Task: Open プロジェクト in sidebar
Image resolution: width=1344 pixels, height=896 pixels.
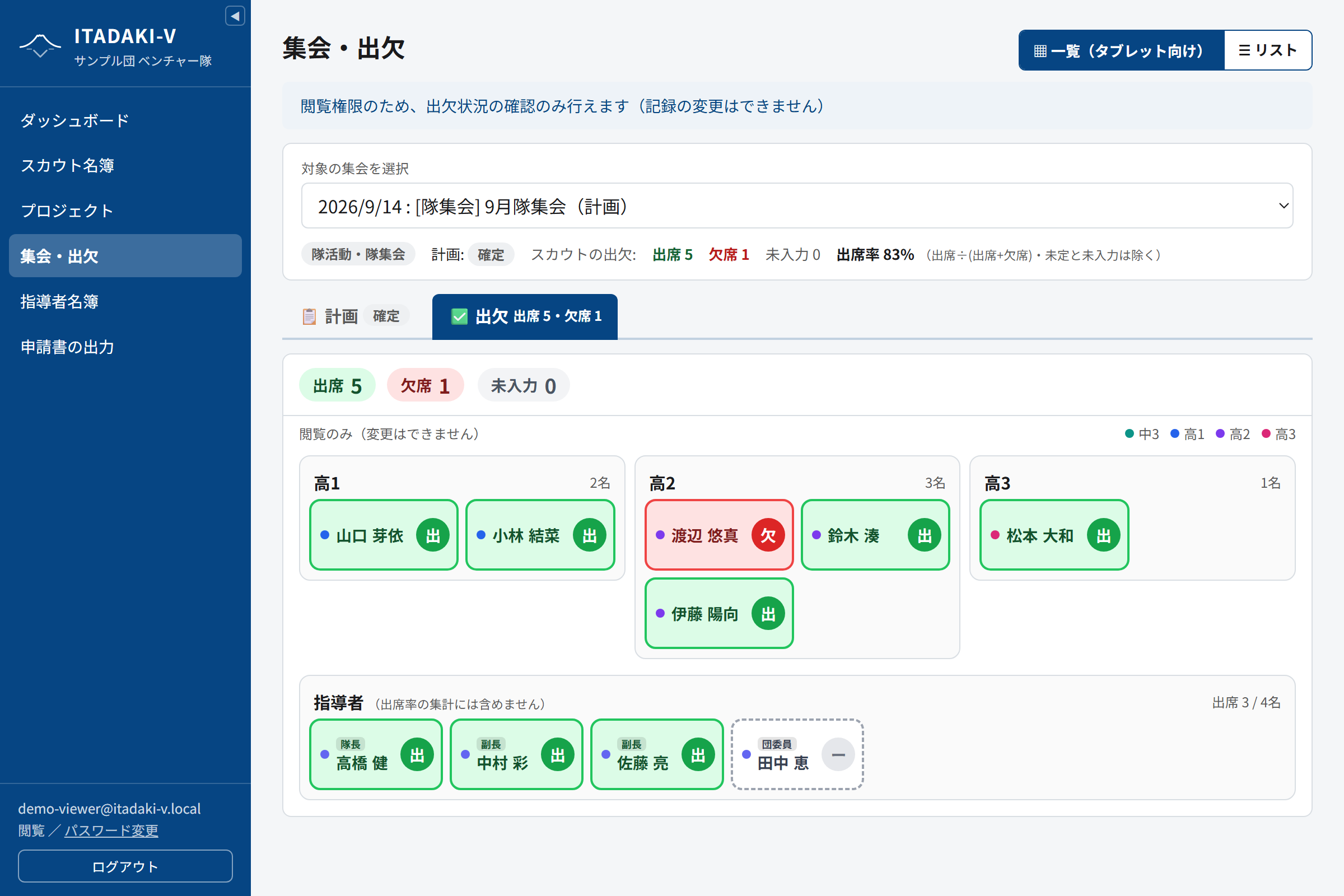Action: 125,211
